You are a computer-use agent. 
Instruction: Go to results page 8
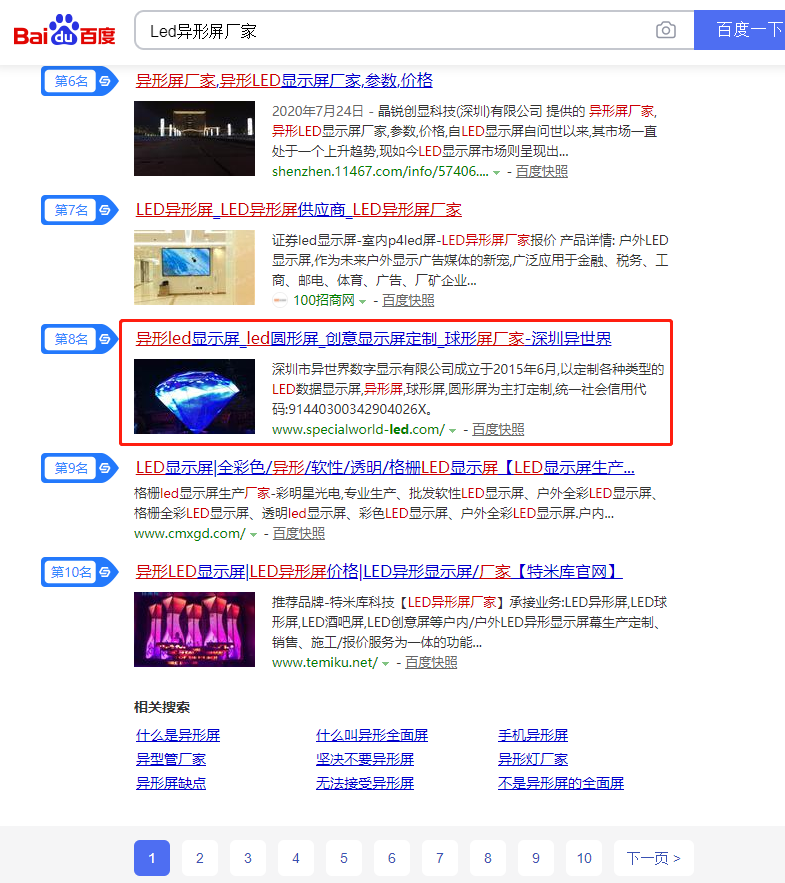[x=488, y=858]
